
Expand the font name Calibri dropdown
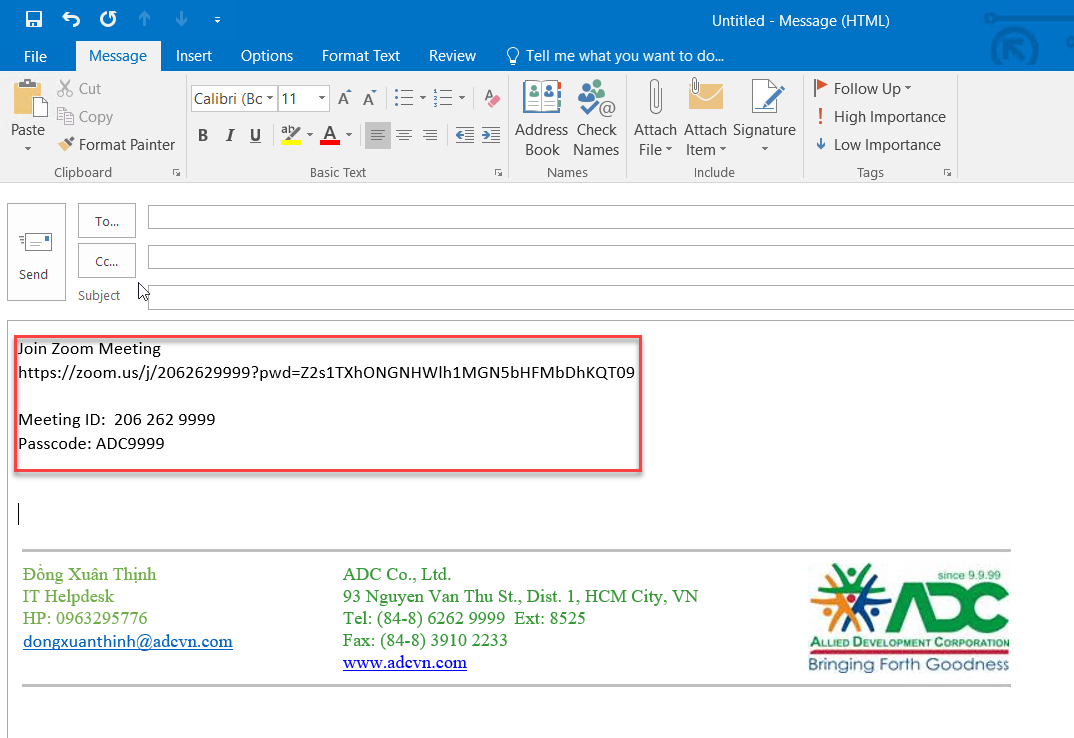coord(270,98)
